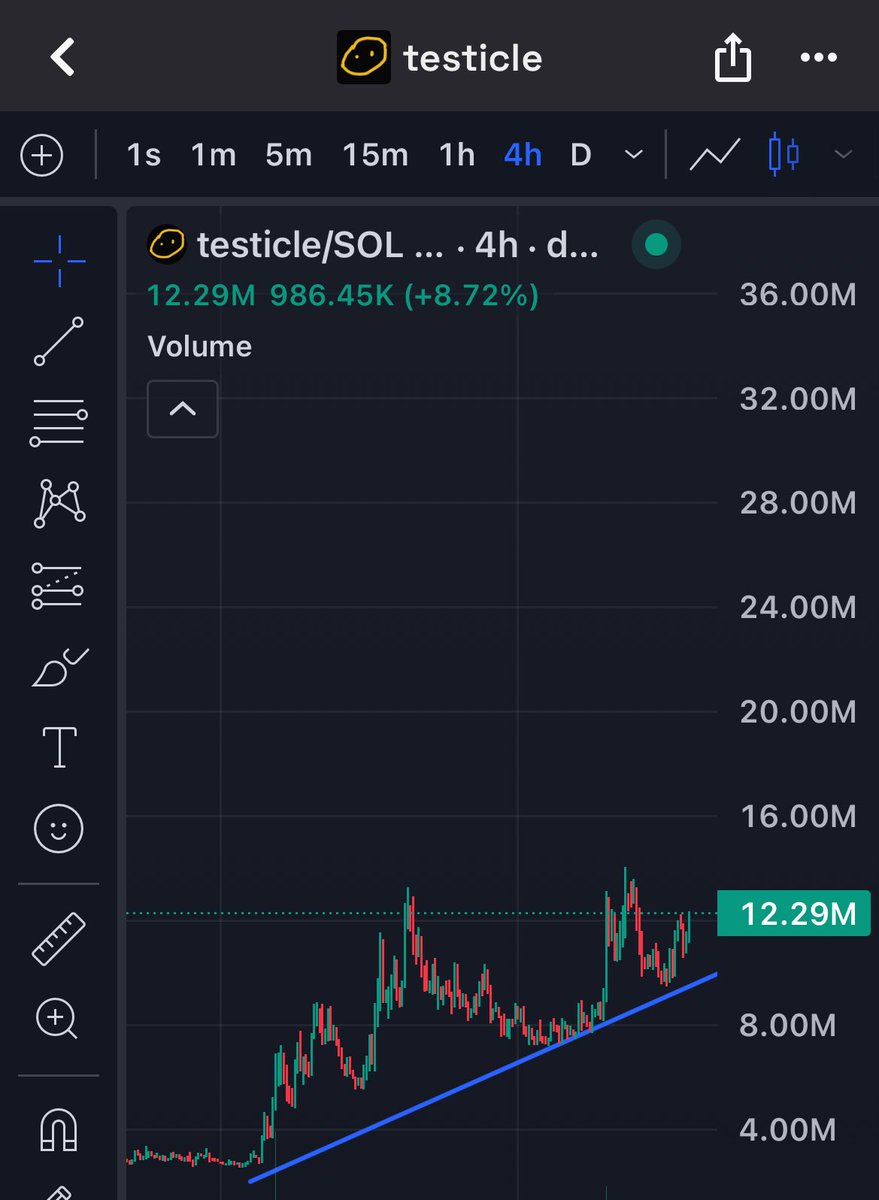Switch chart to line style
879x1200 pixels.
pyautogui.click(x=715, y=155)
